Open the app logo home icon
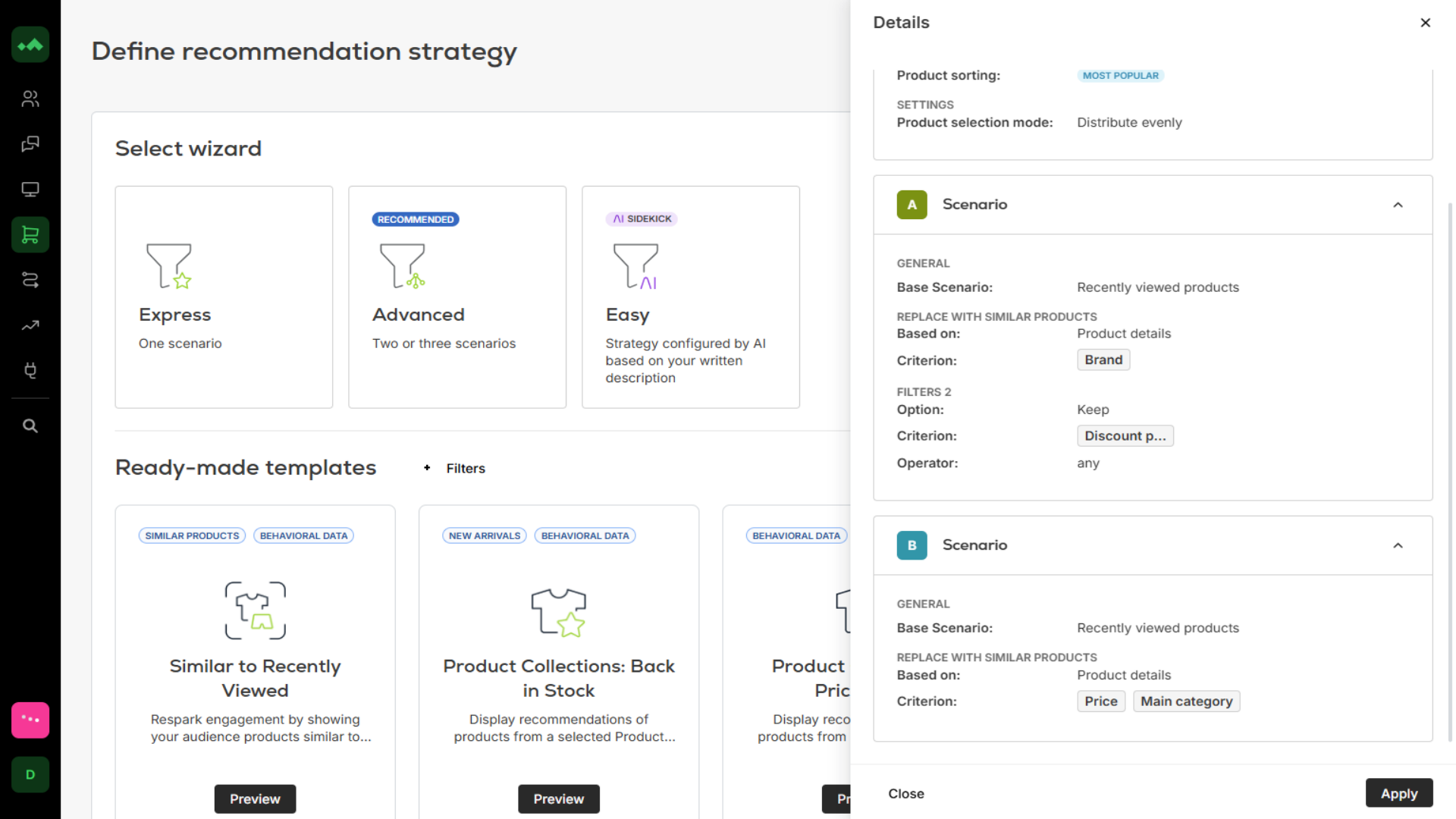Viewport: 1456px width, 819px height. coord(30,45)
